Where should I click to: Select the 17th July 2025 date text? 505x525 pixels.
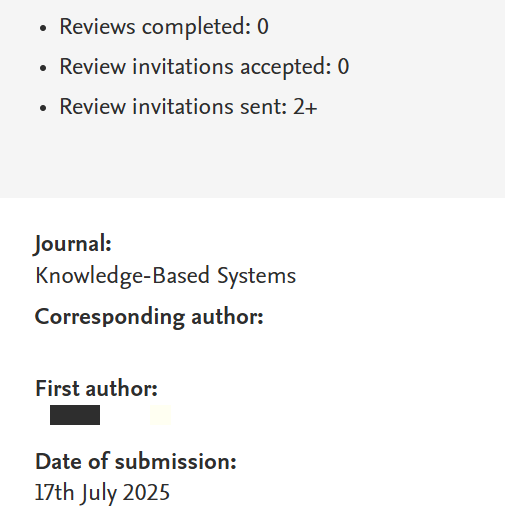(102, 493)
